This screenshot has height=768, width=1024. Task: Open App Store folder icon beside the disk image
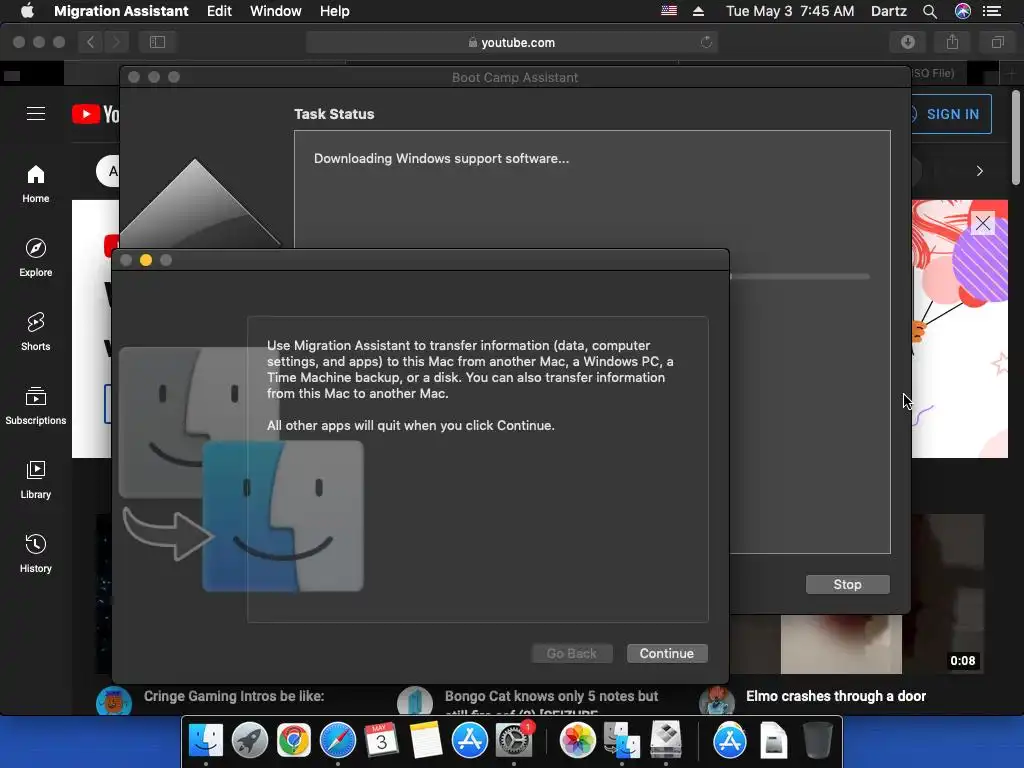(x=729, y=740)
